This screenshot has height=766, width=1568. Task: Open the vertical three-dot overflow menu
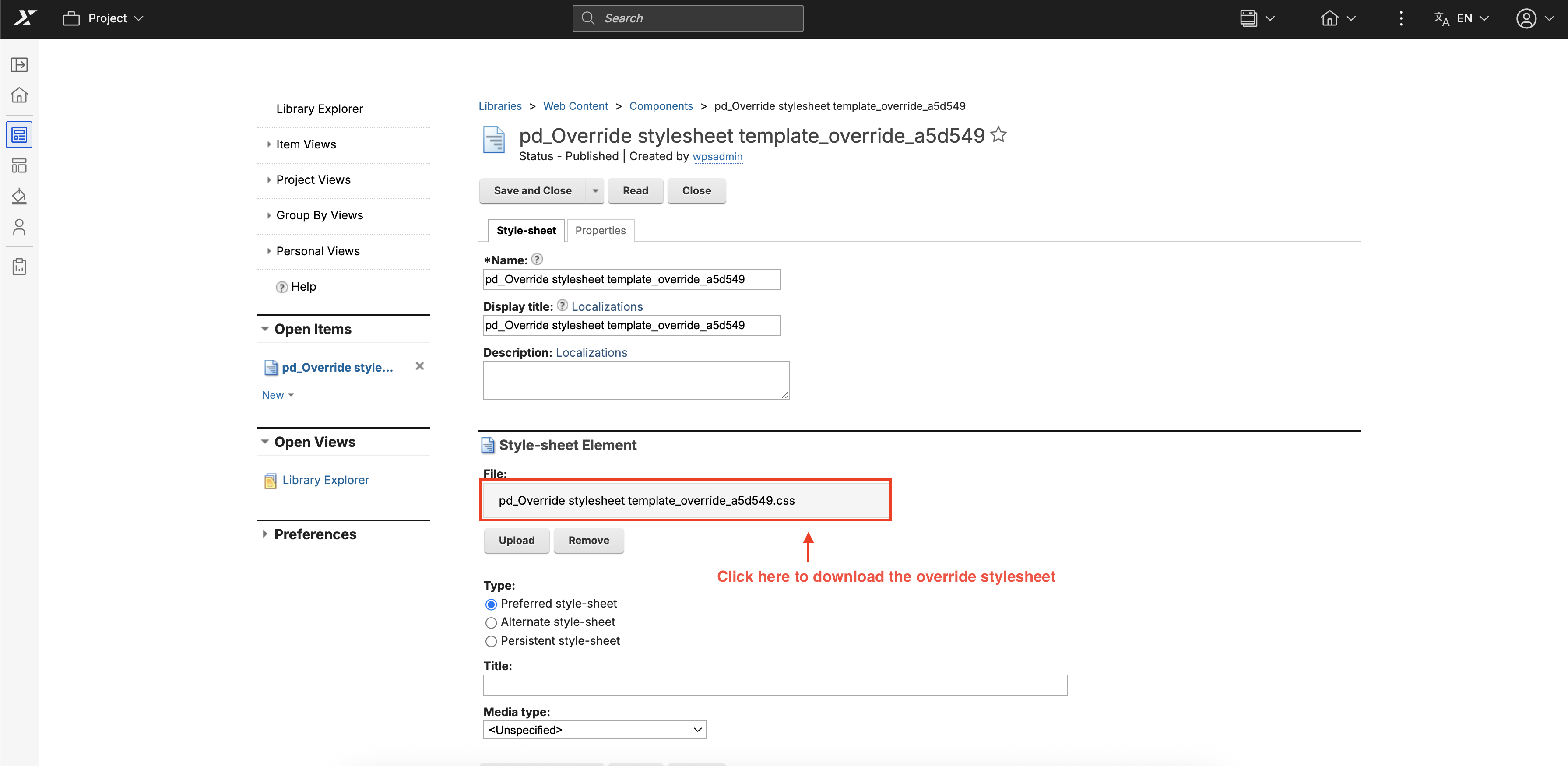[x=1401, y=18]
